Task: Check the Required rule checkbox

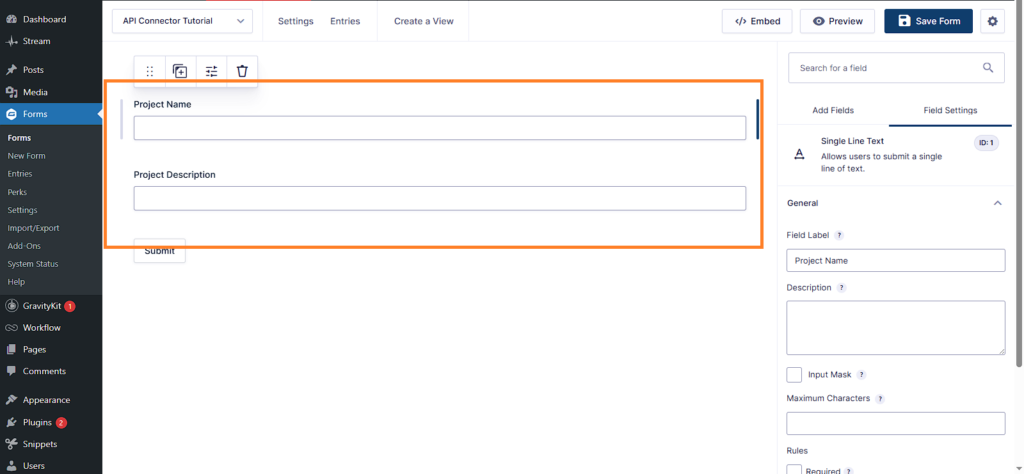Action: click(794, 469)
